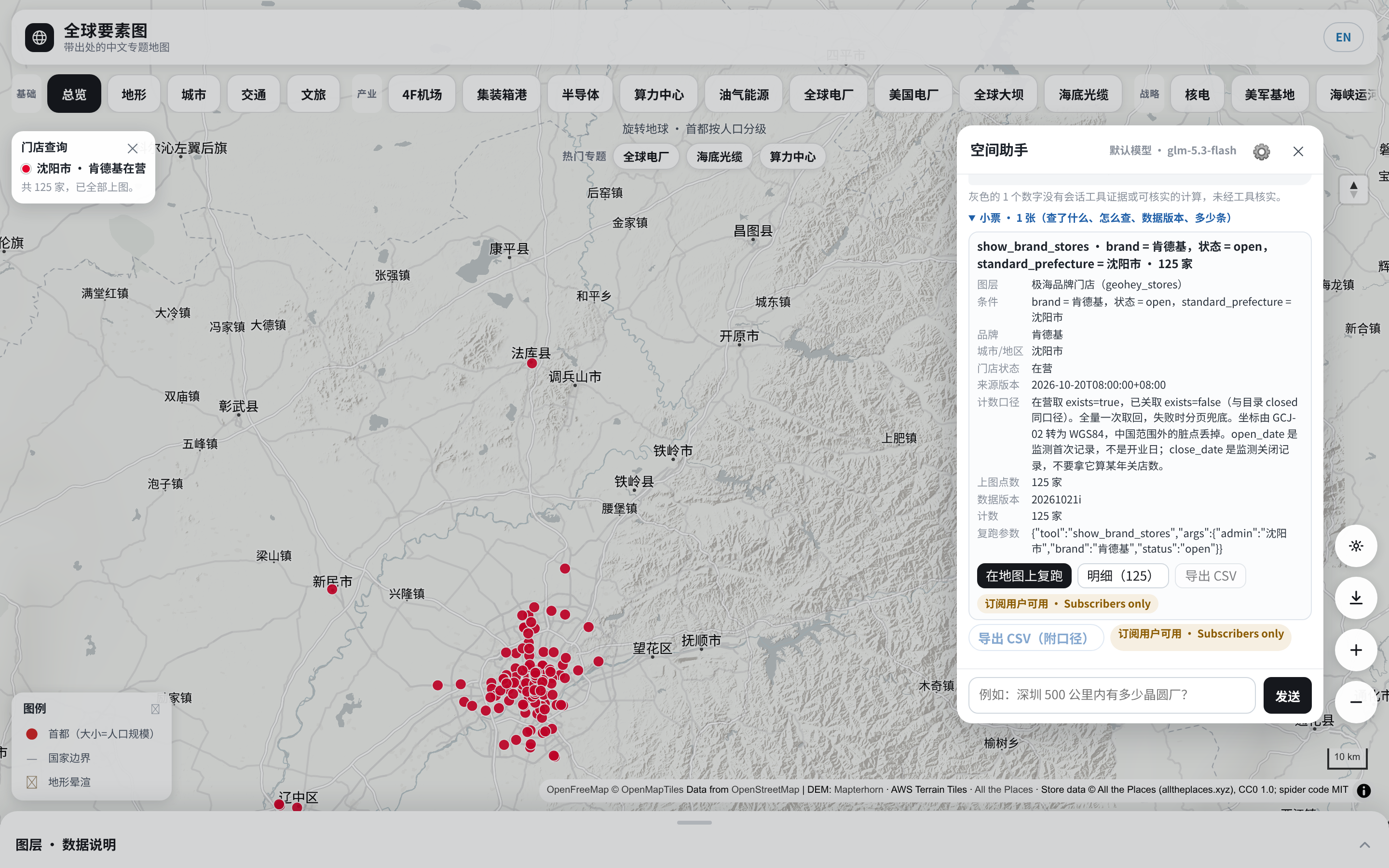1389x868 pixels.
Task: Click the store dot at 新民市
Action: (x=332, y=590)
